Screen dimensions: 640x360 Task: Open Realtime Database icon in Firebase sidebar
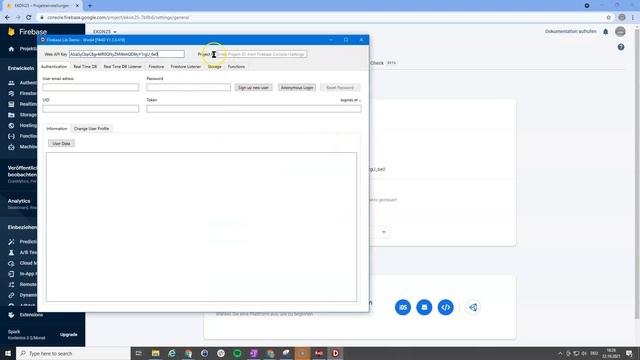(11, 104)
